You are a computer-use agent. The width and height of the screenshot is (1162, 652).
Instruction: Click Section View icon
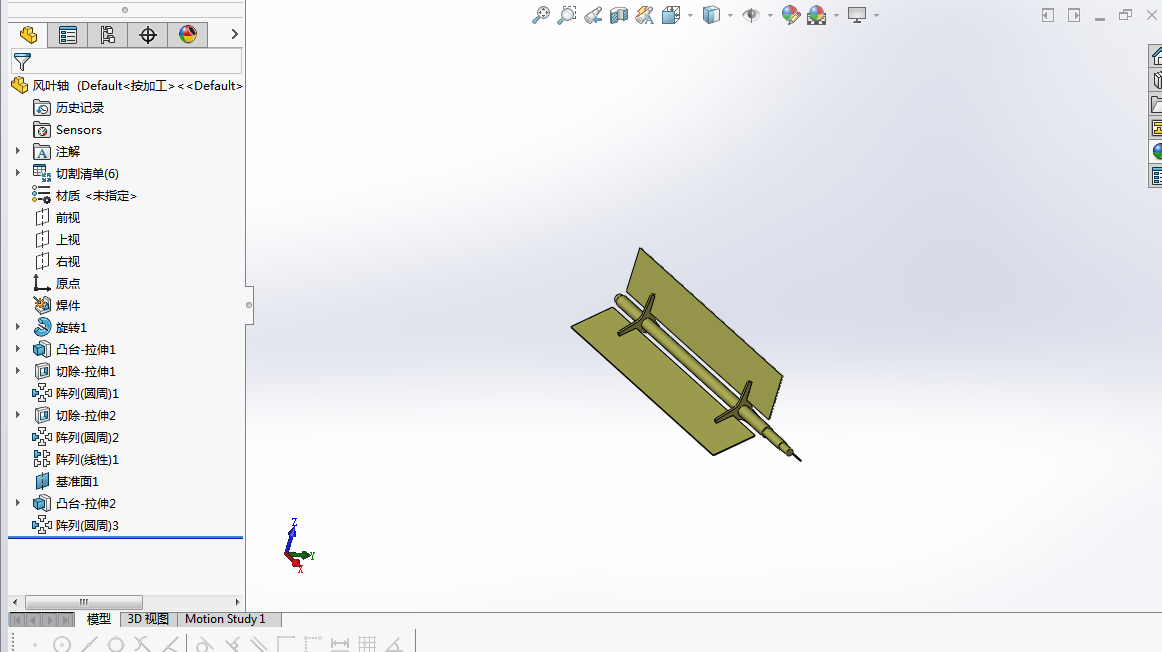click(619, 15)
